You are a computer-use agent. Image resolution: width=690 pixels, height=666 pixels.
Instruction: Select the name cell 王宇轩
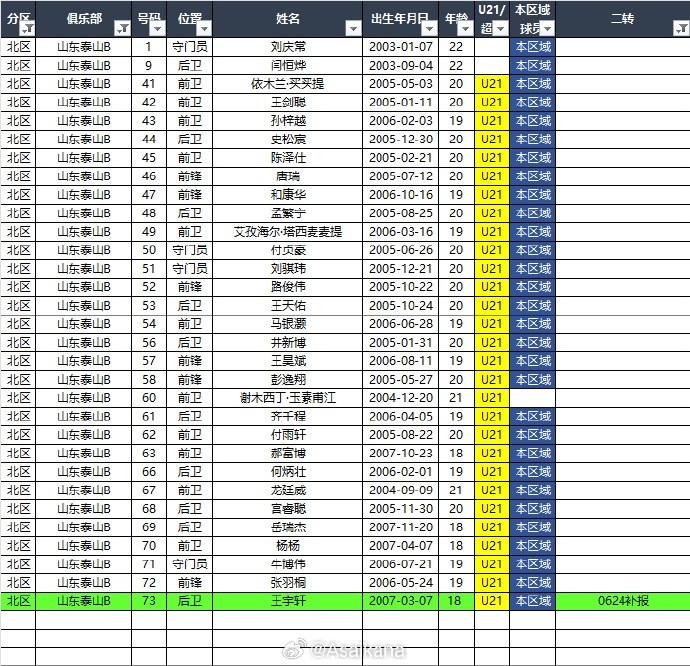[x=288, y=601]
